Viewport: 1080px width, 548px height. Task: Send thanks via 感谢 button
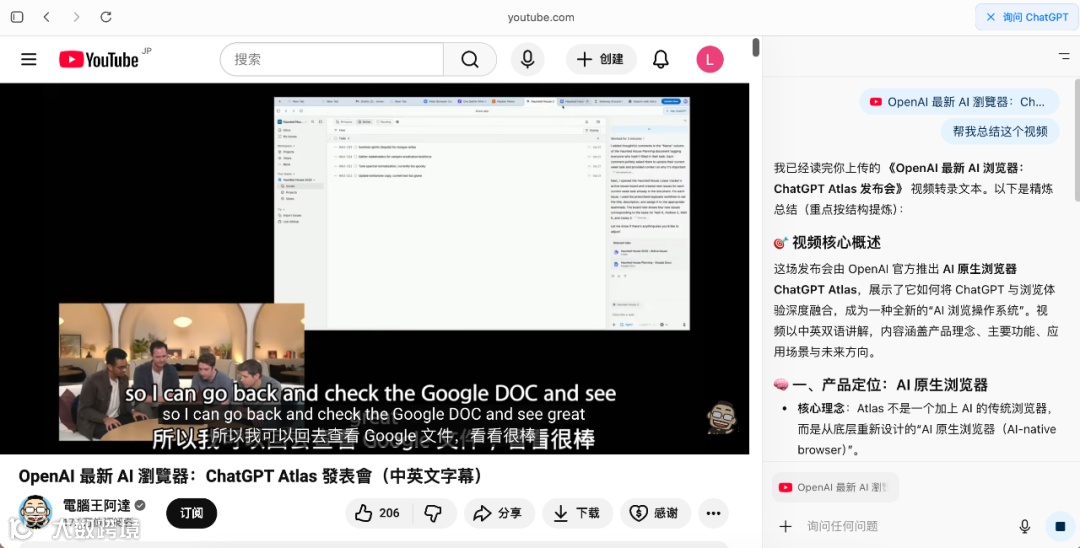pos(656,513)
